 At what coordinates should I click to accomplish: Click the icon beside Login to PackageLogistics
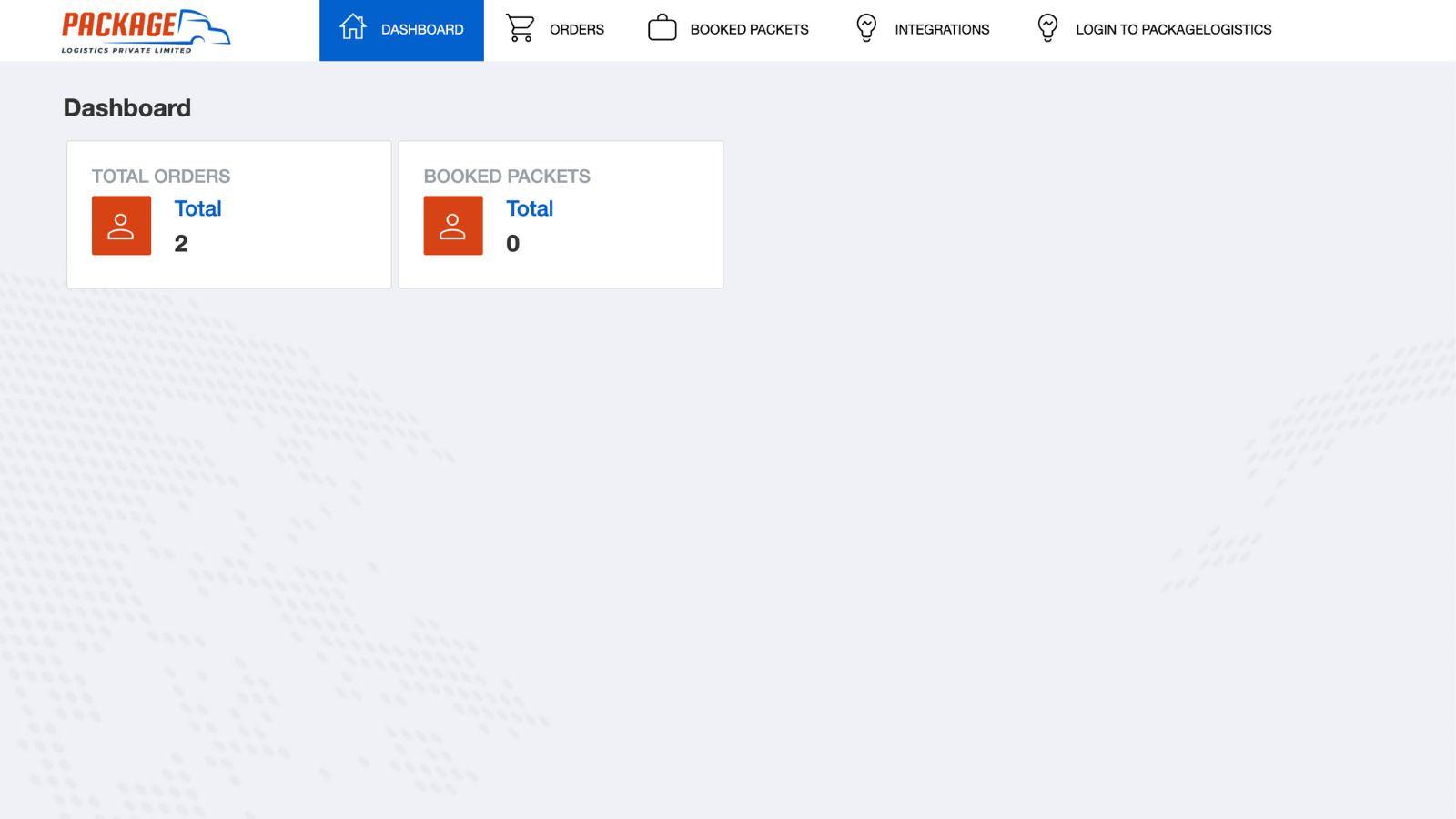point(1047,28)
